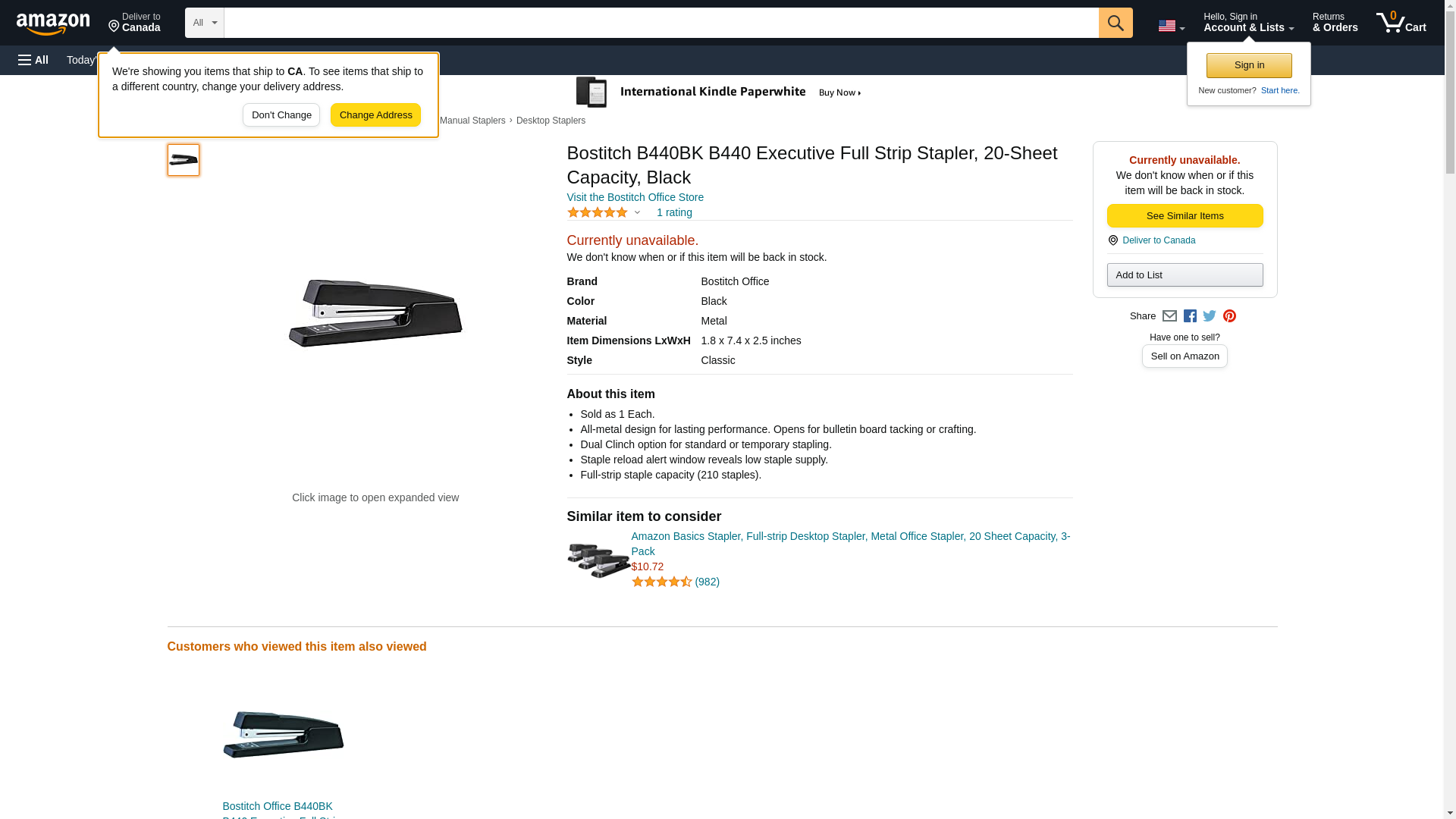Click the Amazon logo
This screenshot has height=819, width=1456.
(x=53, y=24)
